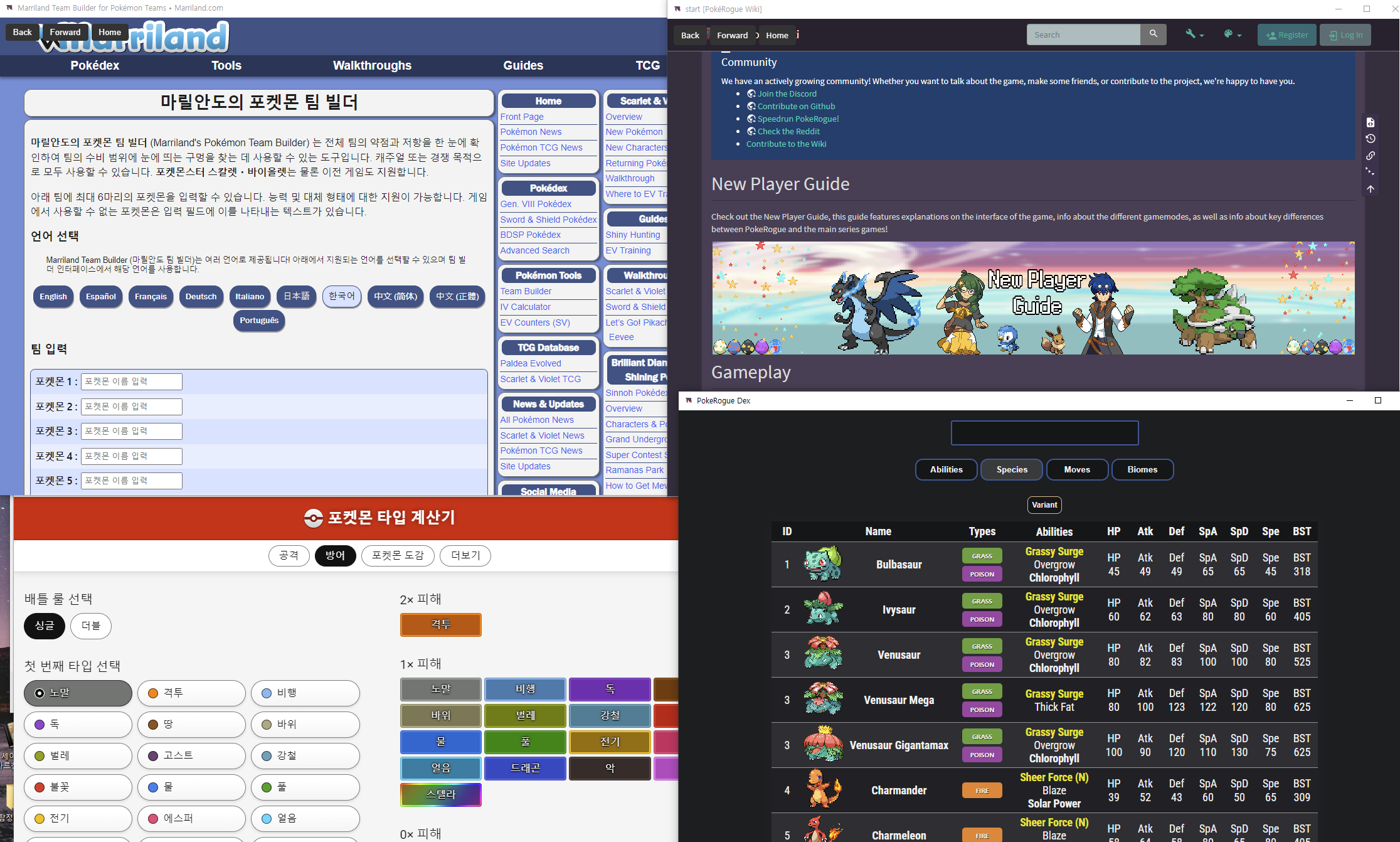1400x842 pixels.
Task: Click the Register button
Action: (1286, 35)
